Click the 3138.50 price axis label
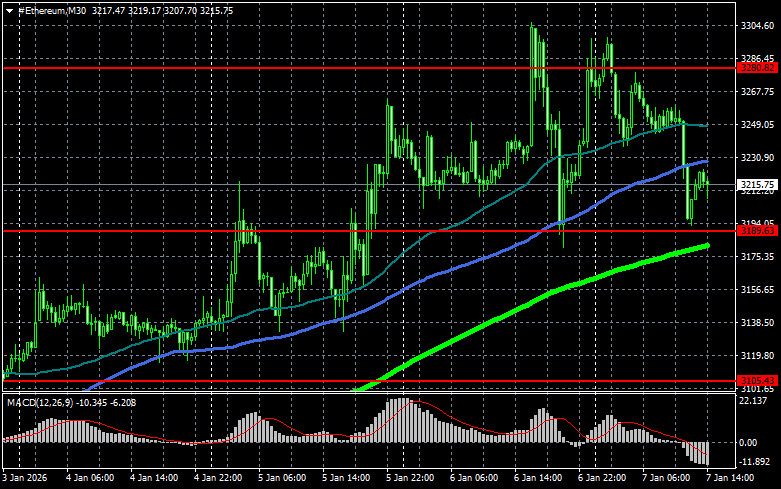This screenshot has height=489, width=781. [x=757, y=323]
